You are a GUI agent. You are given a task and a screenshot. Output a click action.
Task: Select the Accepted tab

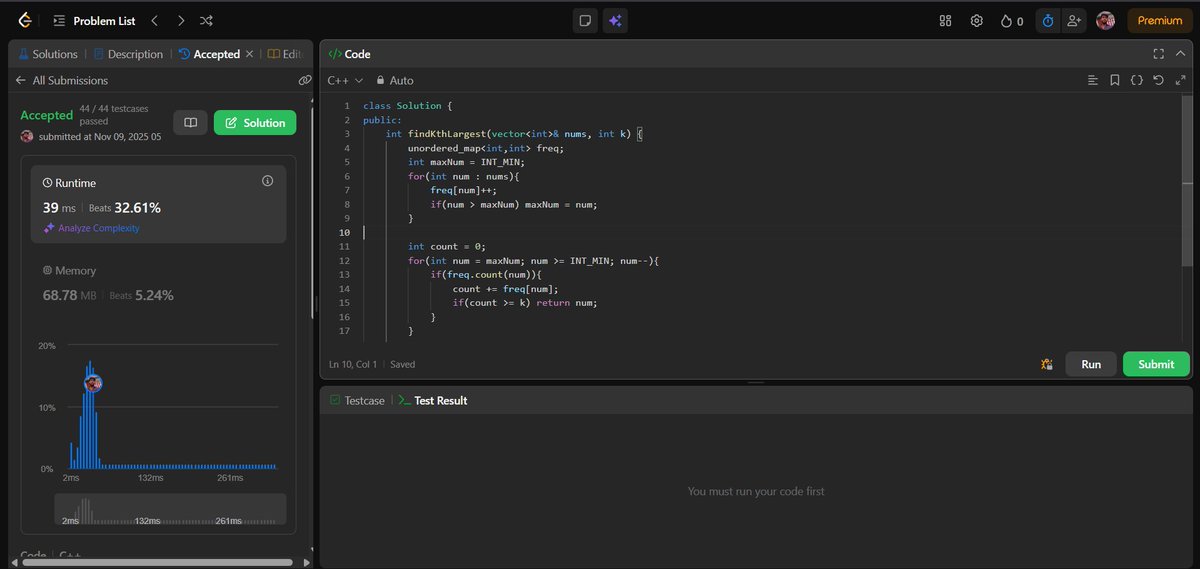pos(210,54)
